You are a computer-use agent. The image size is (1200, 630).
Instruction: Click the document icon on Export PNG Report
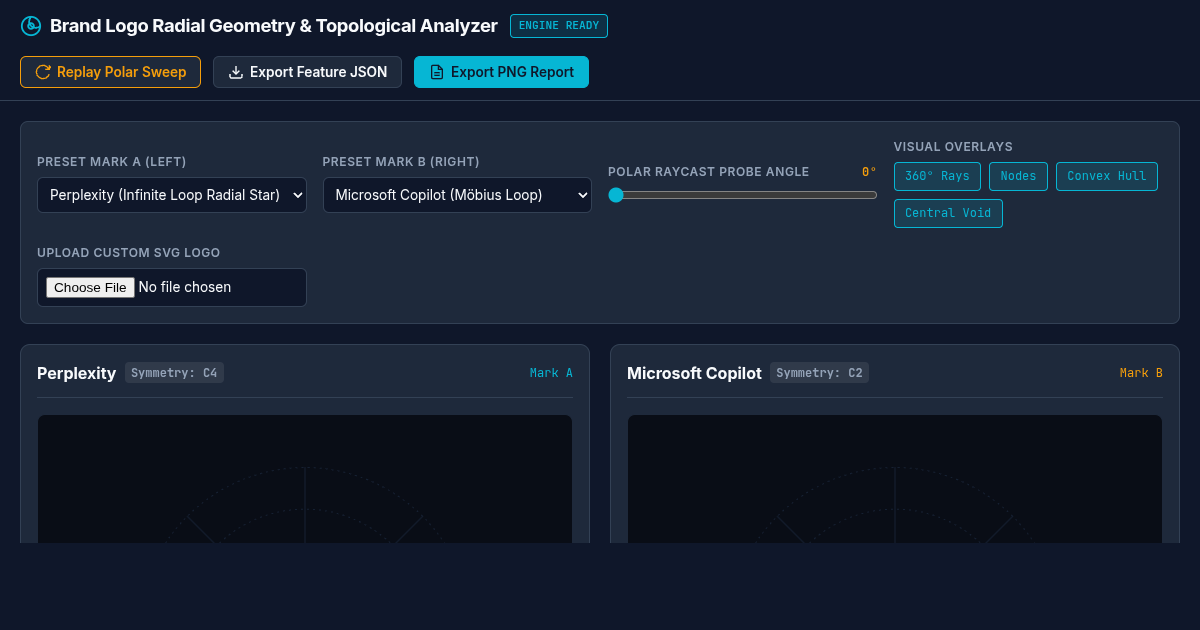click(x=437, y=72)
